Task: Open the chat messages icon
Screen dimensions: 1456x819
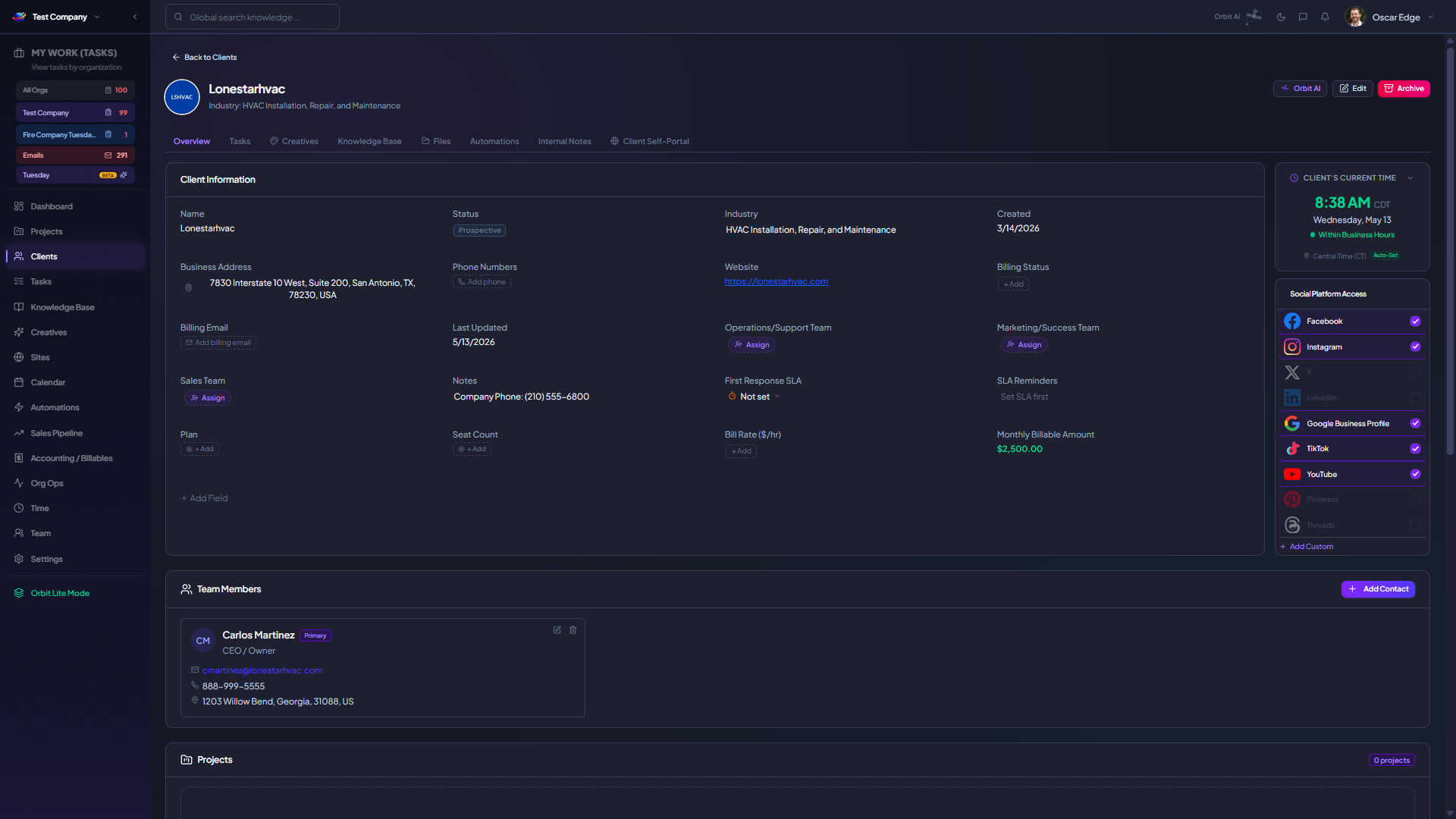Action: [1303, 17]
